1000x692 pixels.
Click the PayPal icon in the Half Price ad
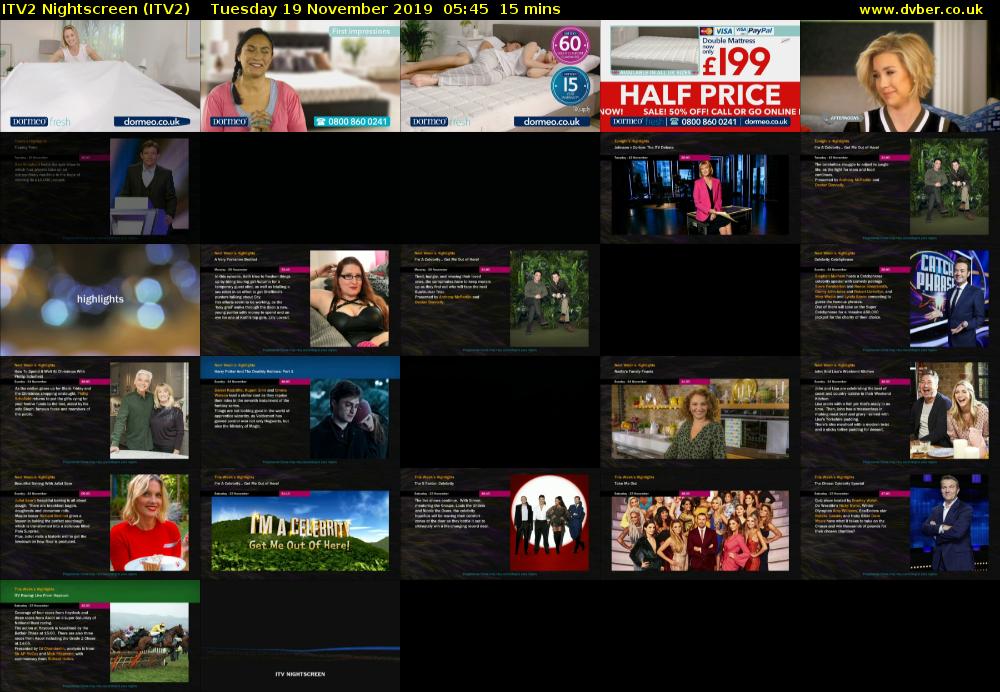click(760, 31)
